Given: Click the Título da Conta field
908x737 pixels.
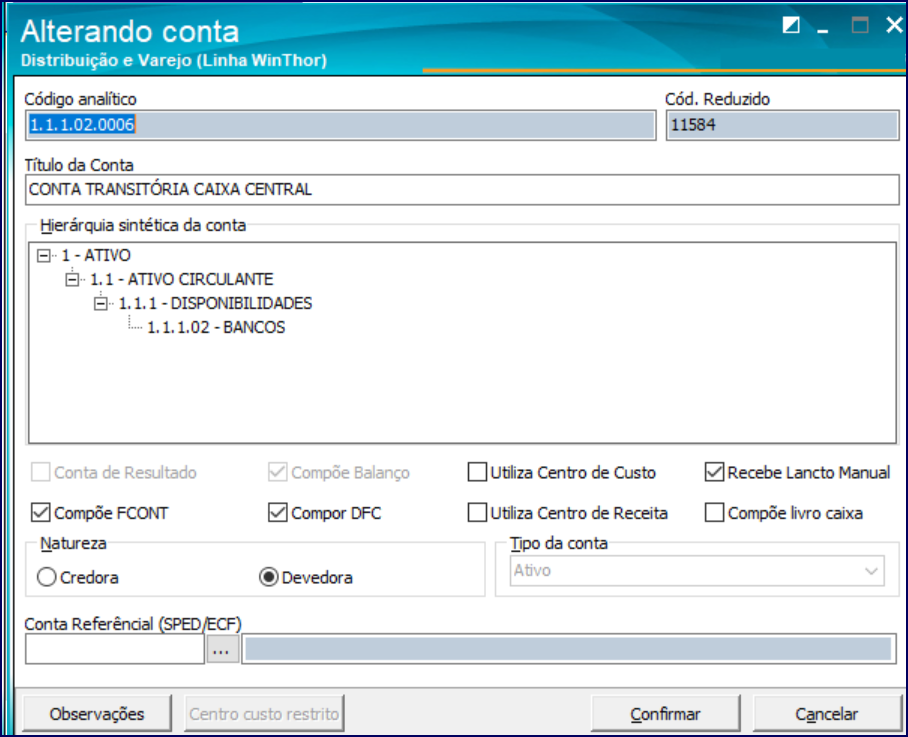Looking at the screenshot, I should [462, 190].
